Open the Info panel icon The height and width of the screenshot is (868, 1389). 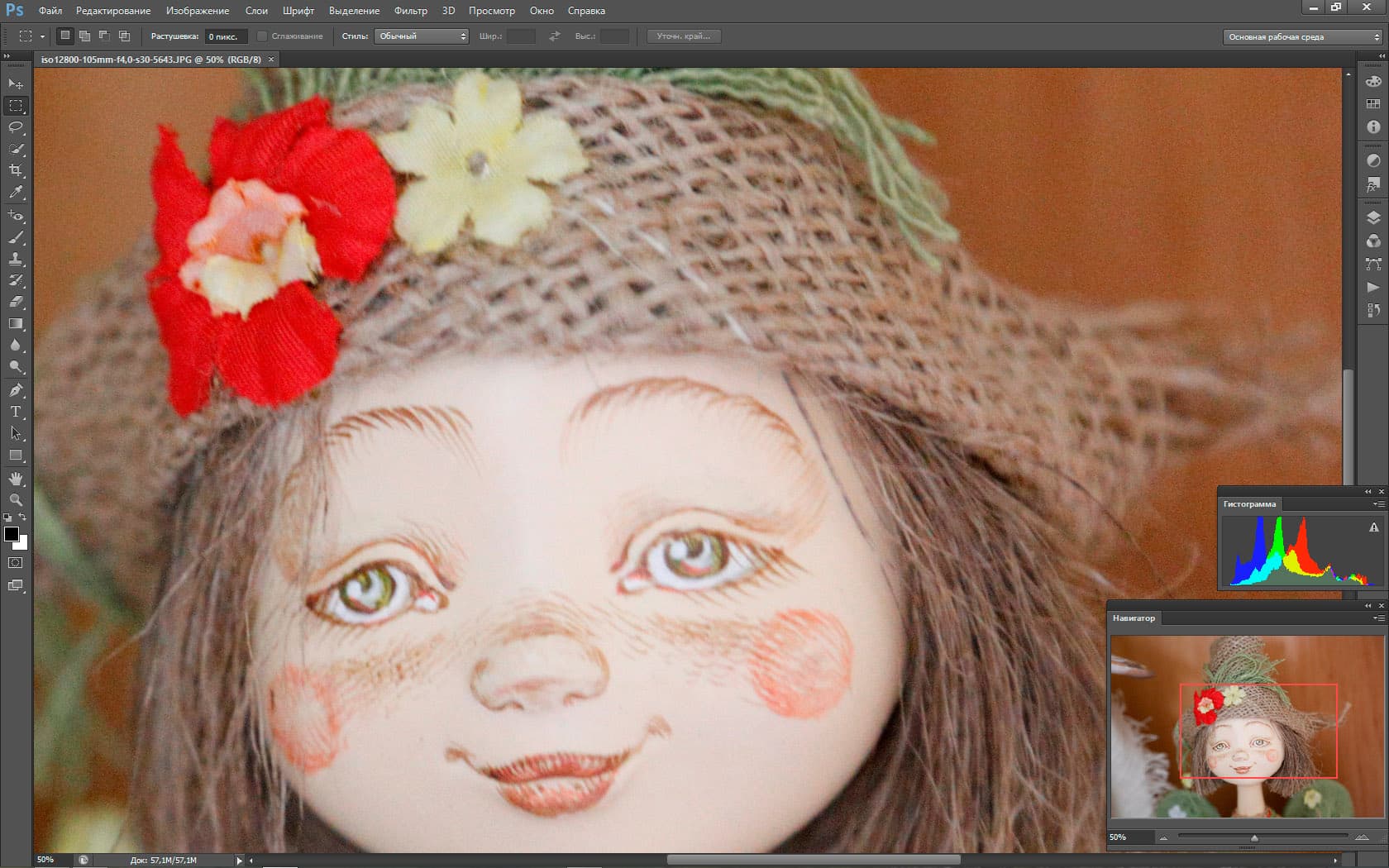[x=1373, y=126]
